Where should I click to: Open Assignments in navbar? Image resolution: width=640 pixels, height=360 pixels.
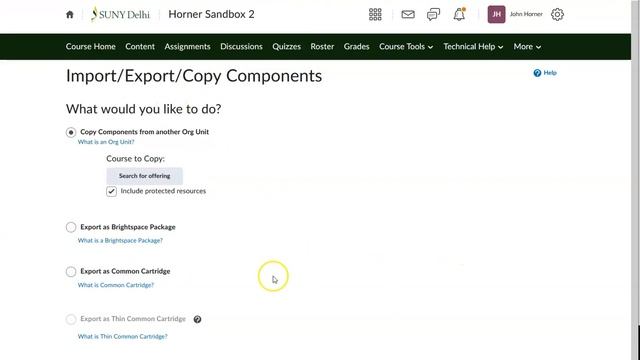pyautogui.click(x=187, y=47)
